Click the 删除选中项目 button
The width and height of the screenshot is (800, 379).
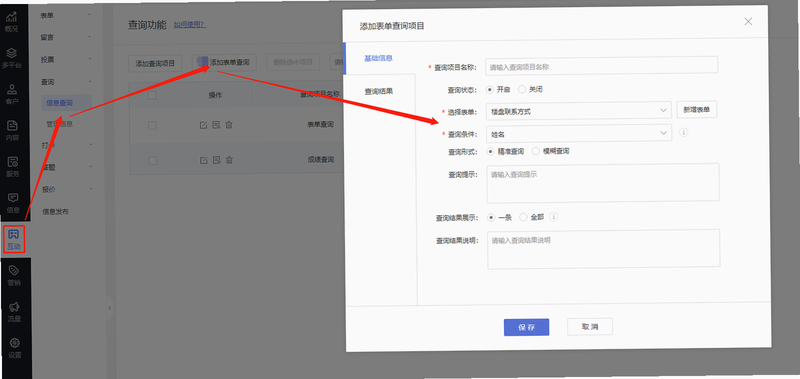coord(293,62)
